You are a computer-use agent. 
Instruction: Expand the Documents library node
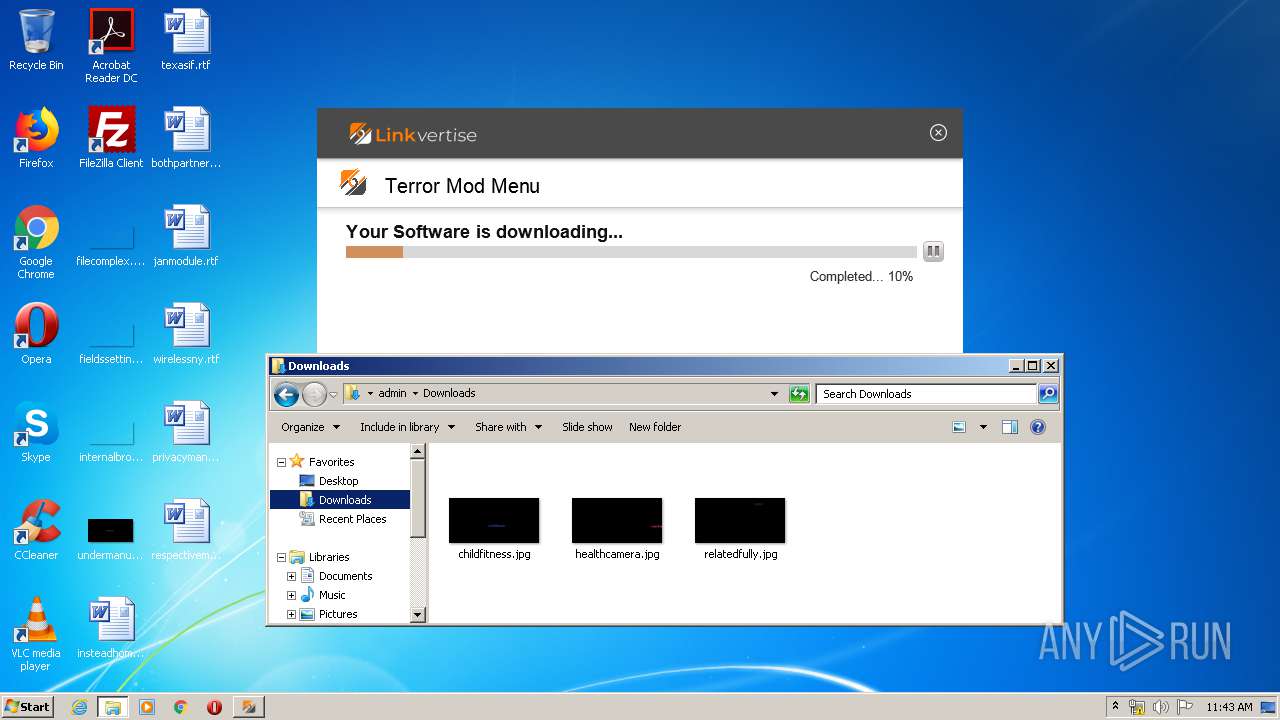point(291,576)
